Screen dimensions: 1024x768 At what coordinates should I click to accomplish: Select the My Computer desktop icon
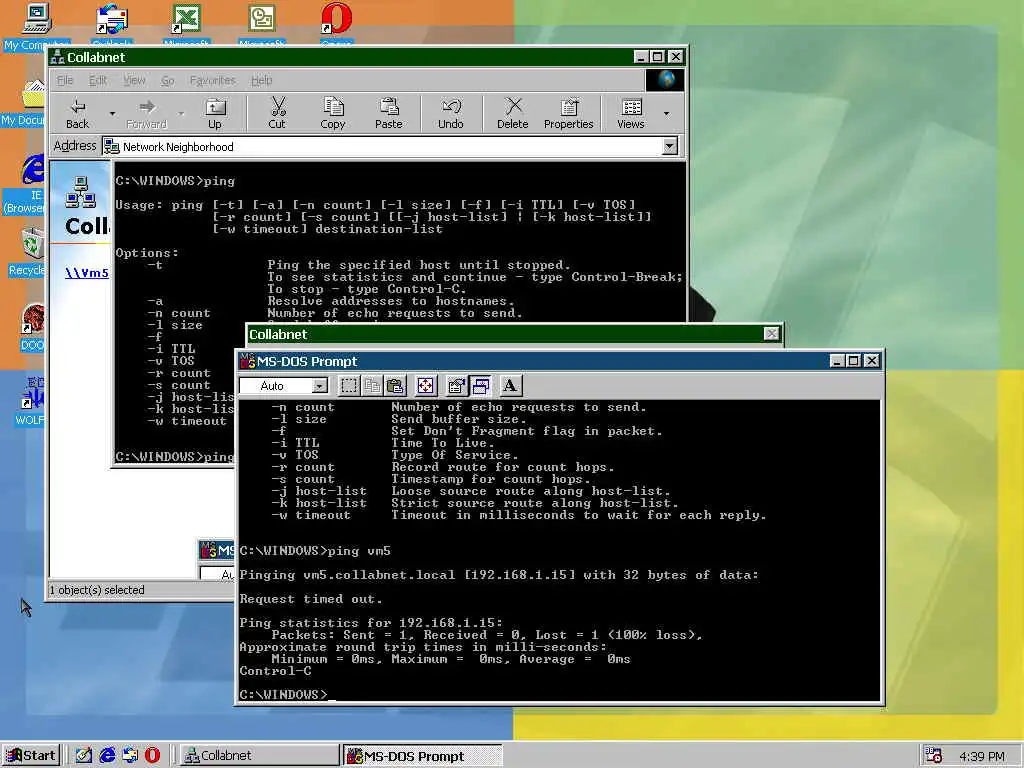[36, 27]
